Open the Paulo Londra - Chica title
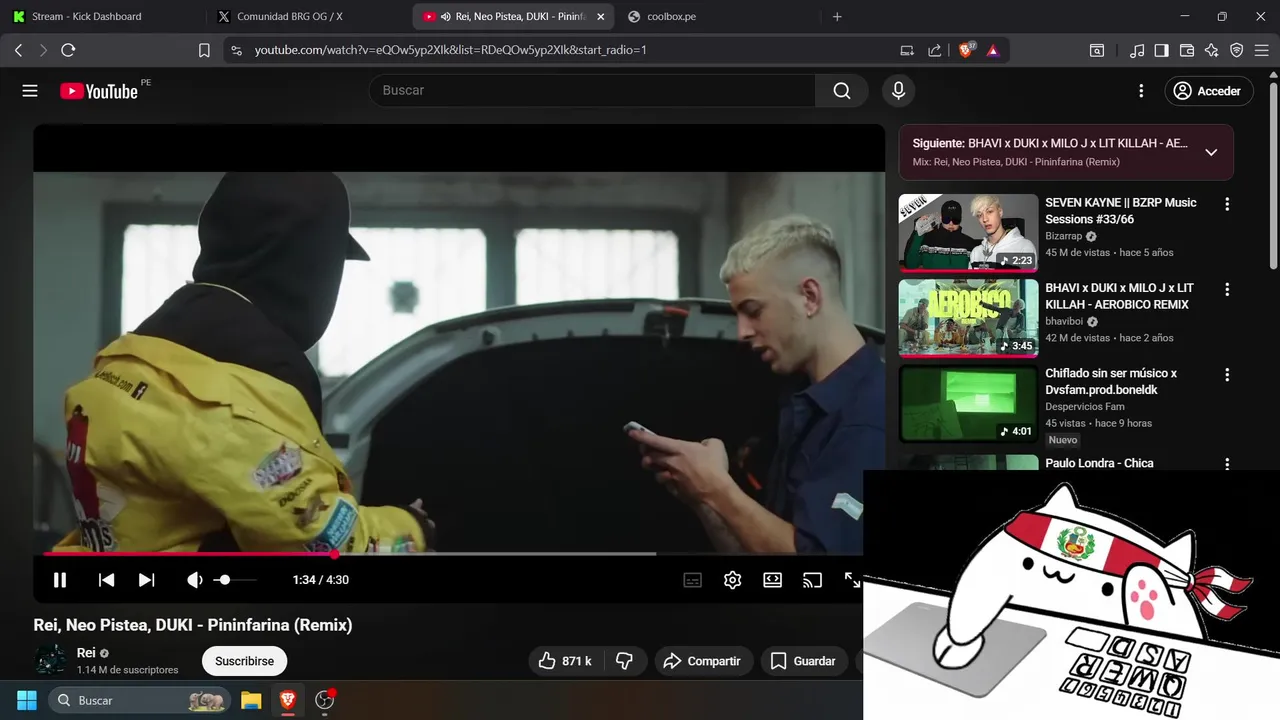This screenshot has height=720, width=1280. tap(1099, 463)
